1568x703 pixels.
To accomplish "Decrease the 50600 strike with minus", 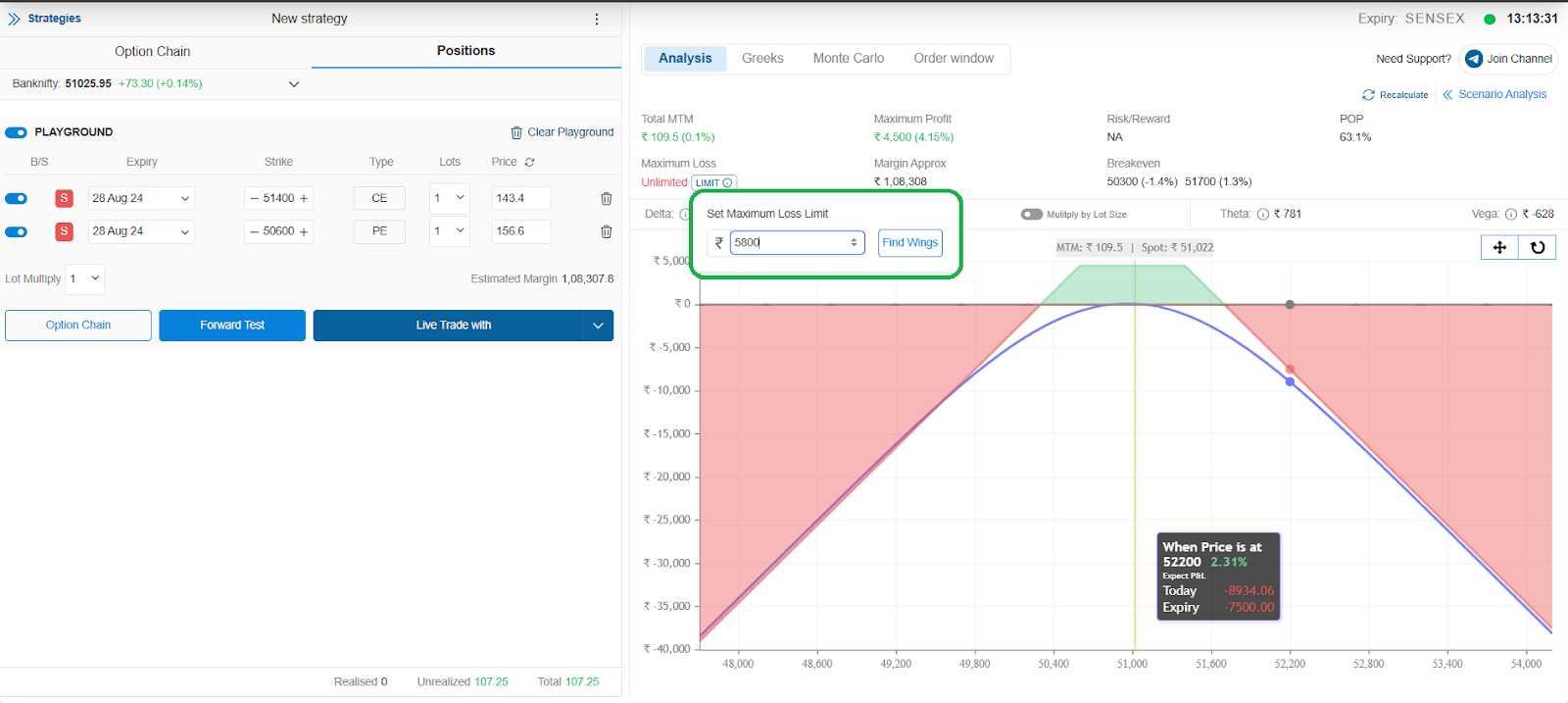I will pos(254,231).
